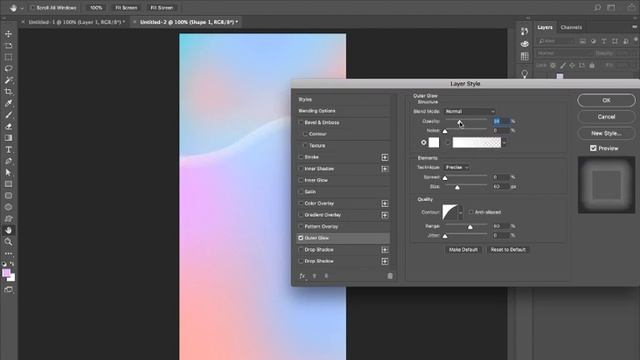Switch to the Layers tab

tap(544, 27)
